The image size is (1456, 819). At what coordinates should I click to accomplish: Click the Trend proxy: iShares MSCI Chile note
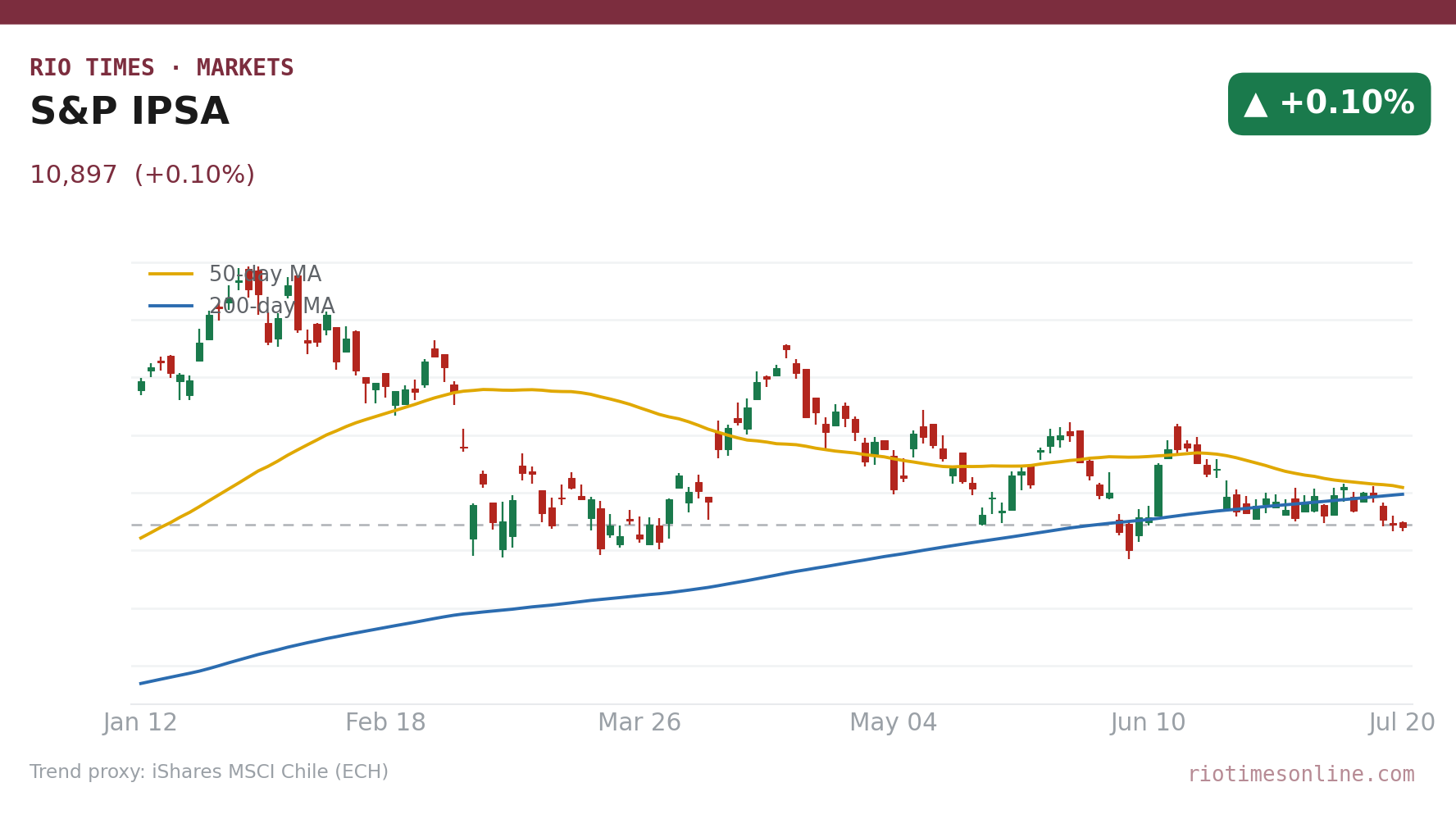click(209, 772)
